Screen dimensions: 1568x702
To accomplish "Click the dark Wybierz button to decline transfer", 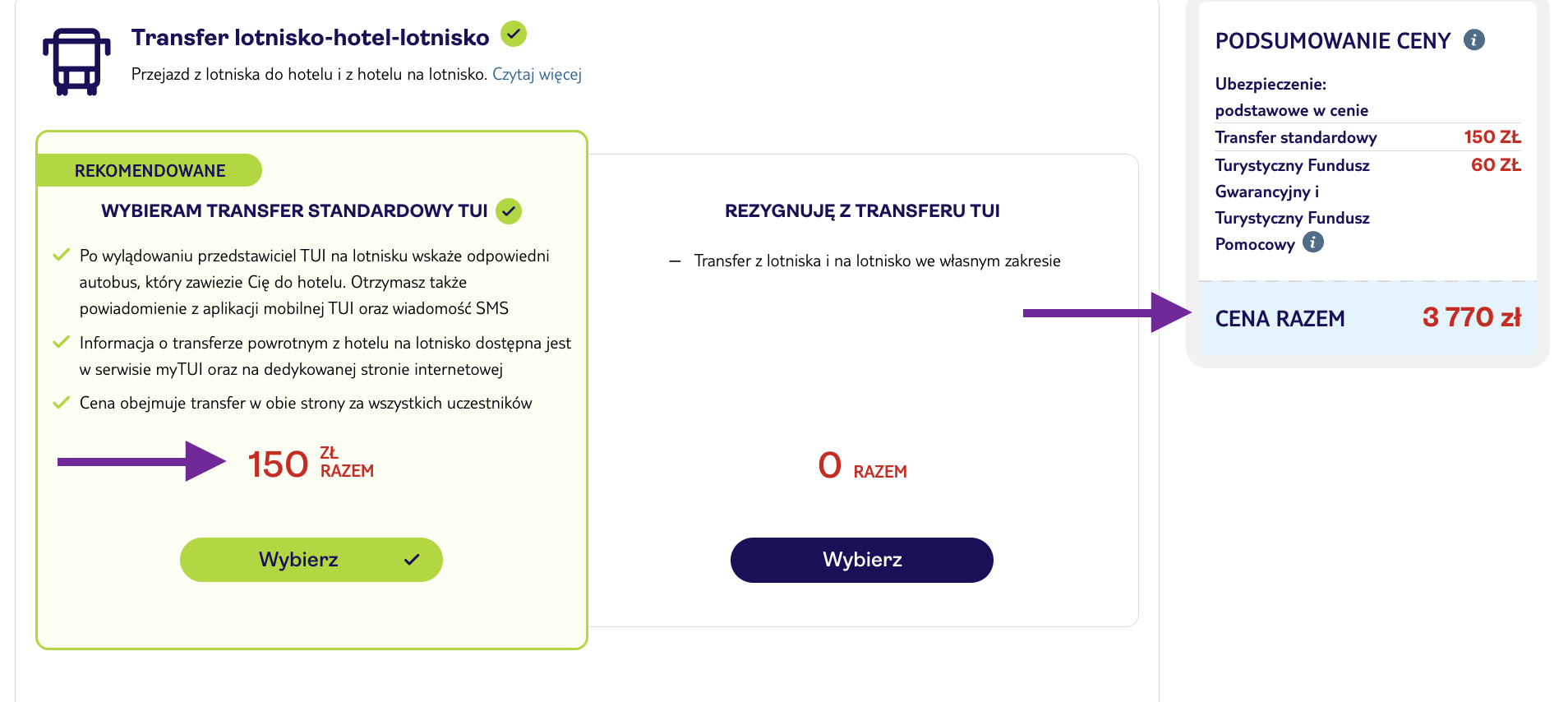I will click(x=860, y=560).
